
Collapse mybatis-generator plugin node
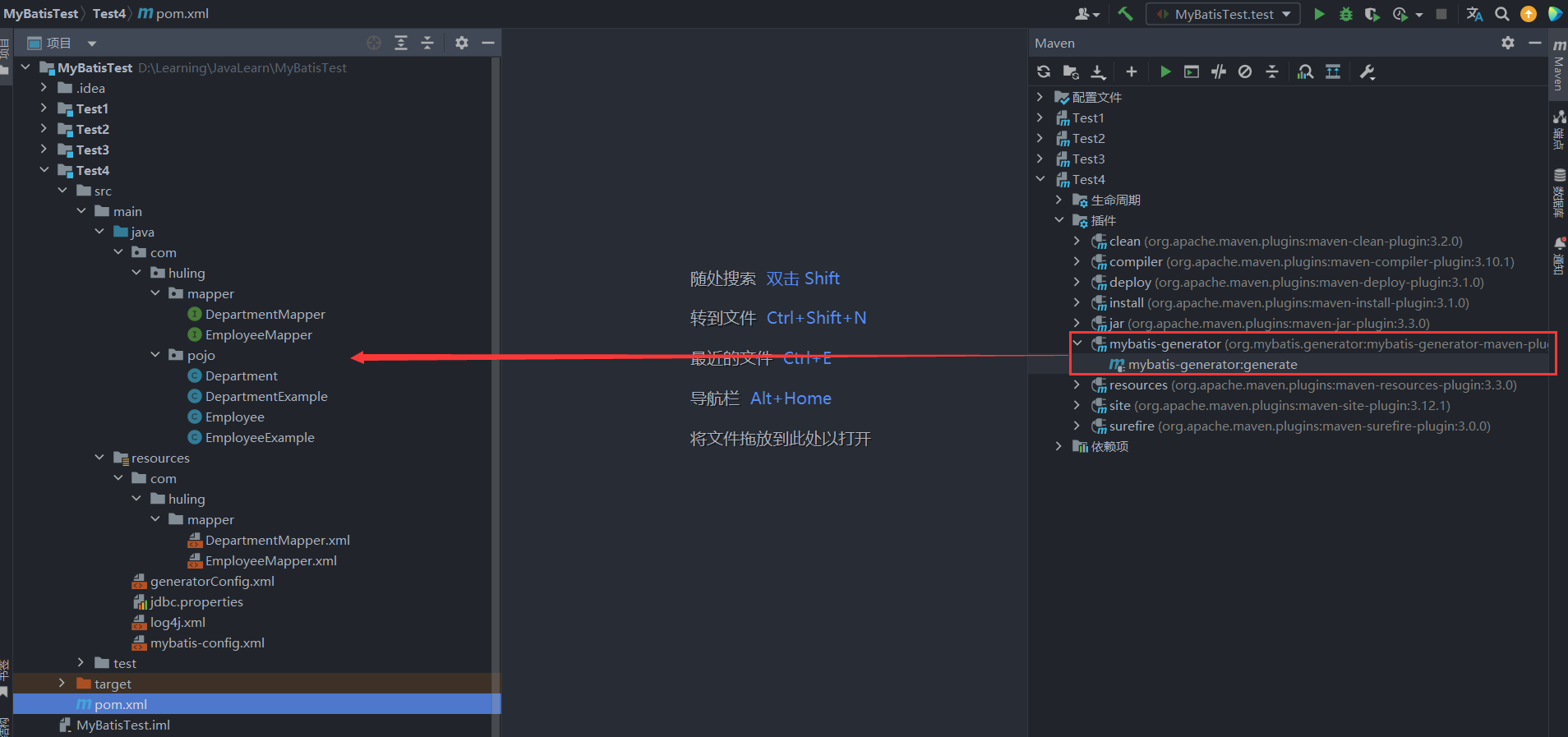click(x=1077, y=343)
